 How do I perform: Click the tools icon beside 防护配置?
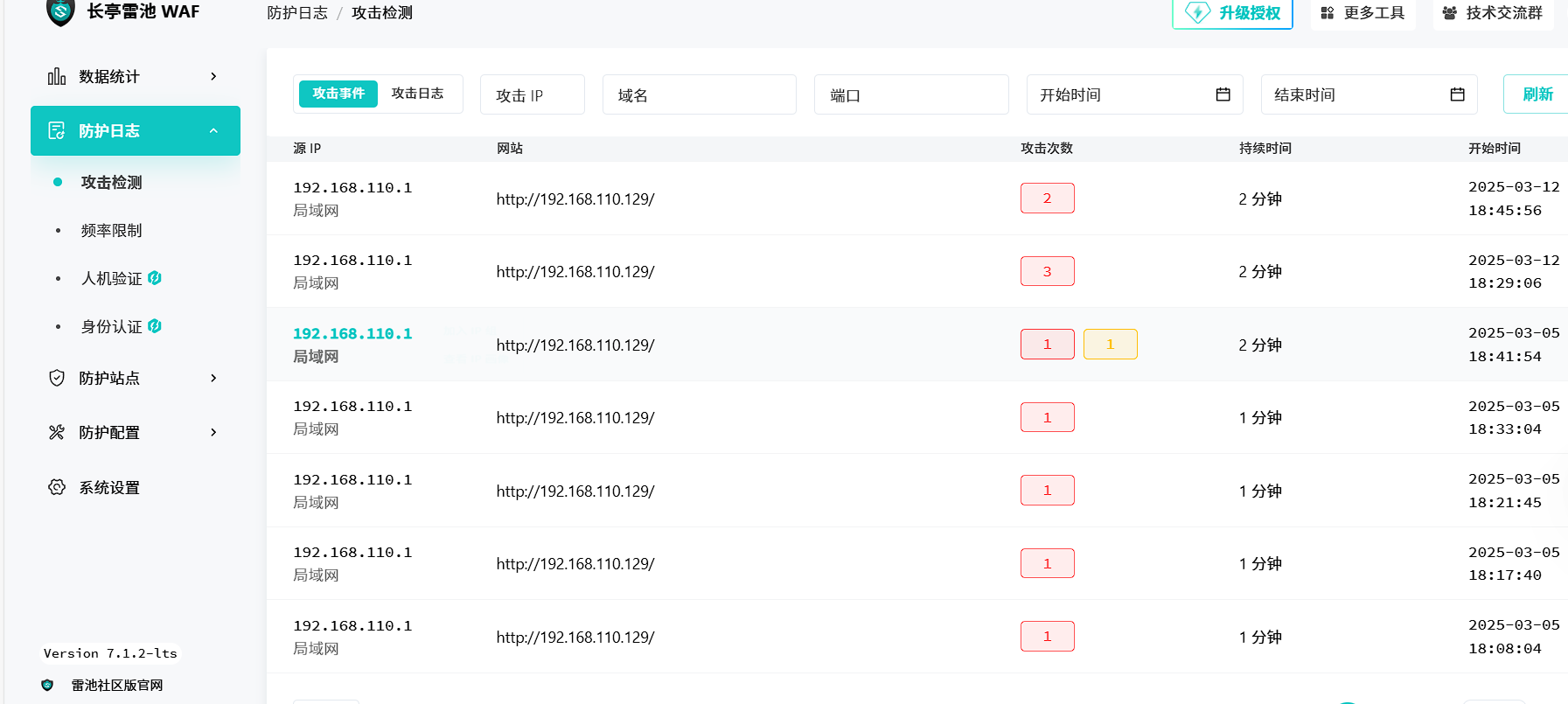(57, 432)
